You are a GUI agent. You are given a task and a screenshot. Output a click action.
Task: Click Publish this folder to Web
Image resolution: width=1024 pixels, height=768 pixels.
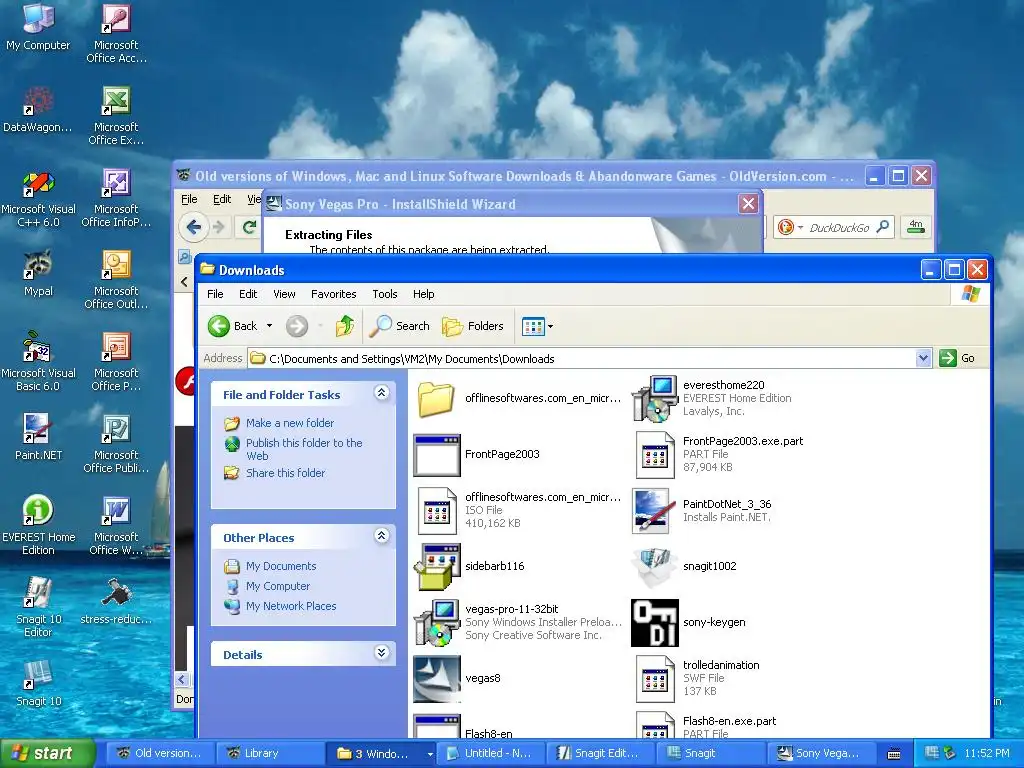tap(304, 449)
